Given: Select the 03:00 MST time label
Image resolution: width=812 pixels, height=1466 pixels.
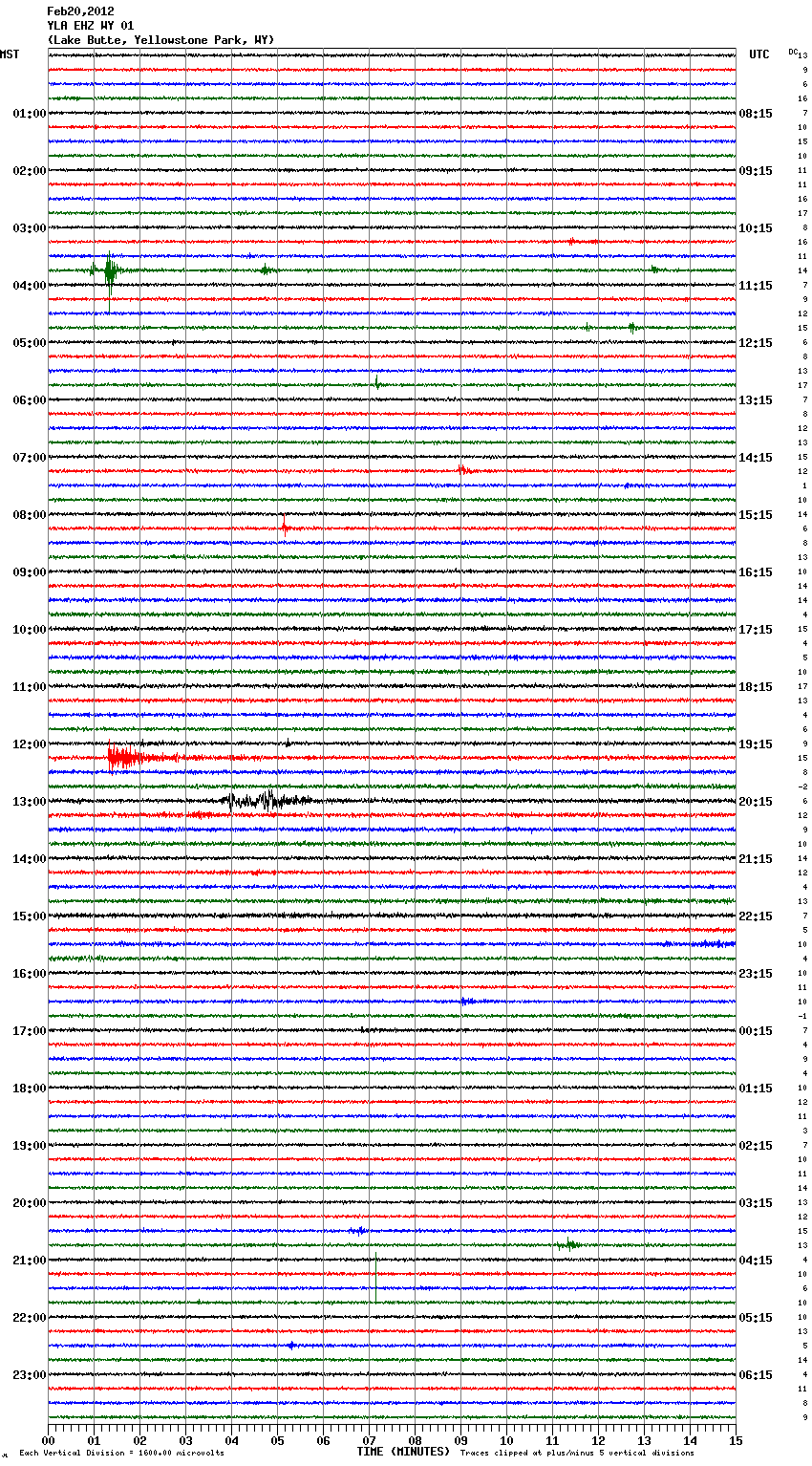Looking at the screenshot, I should click(30, 228).
